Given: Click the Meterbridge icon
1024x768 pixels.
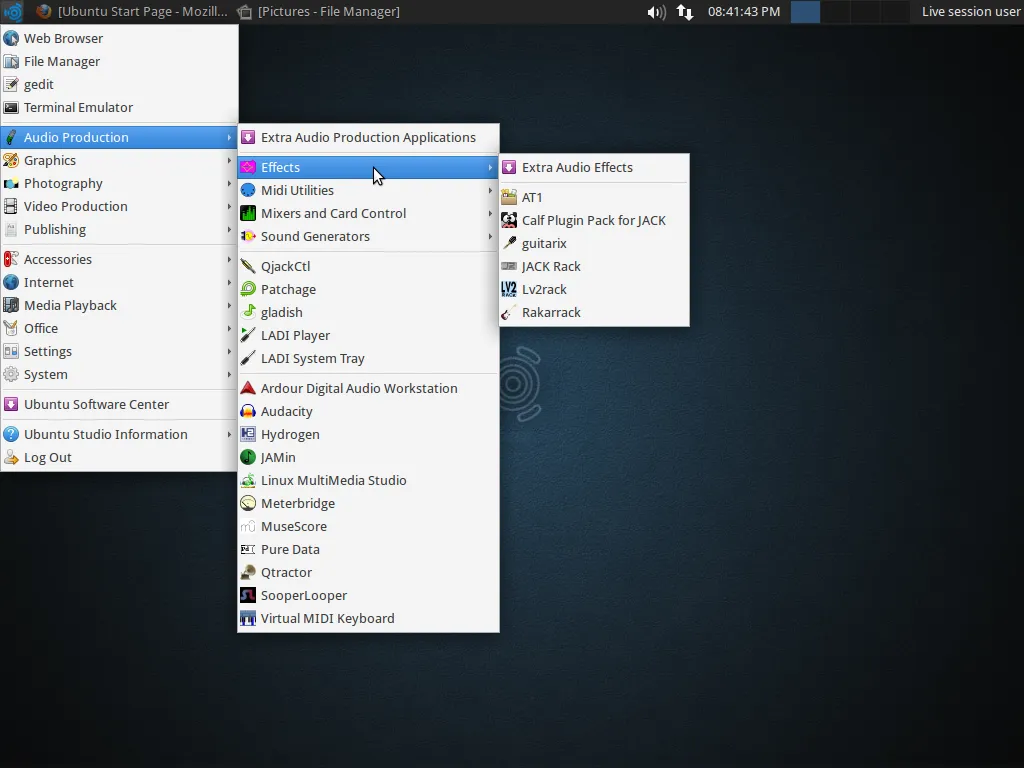Looking at the screenshot, I should pos(248,504).
